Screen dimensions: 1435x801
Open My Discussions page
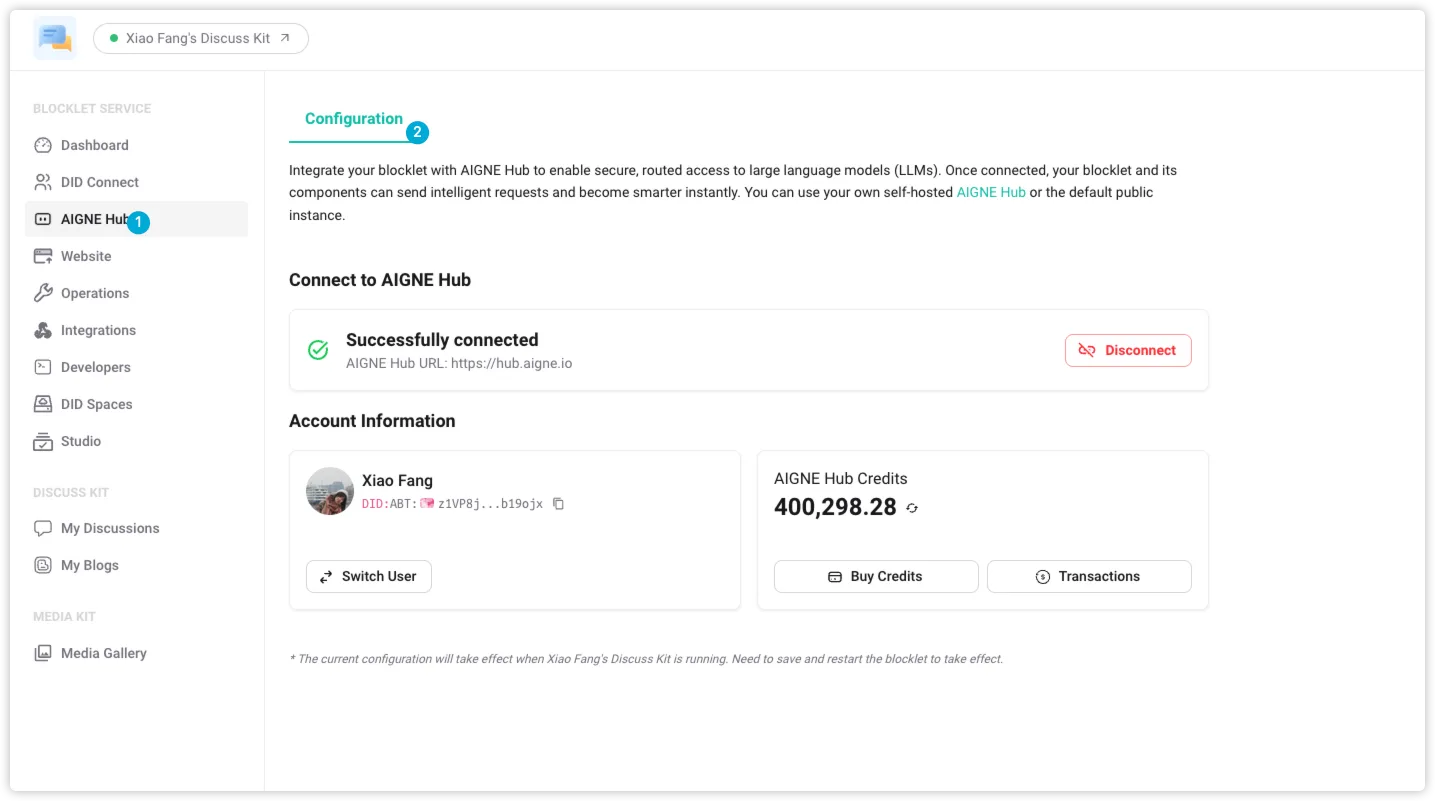136,528
